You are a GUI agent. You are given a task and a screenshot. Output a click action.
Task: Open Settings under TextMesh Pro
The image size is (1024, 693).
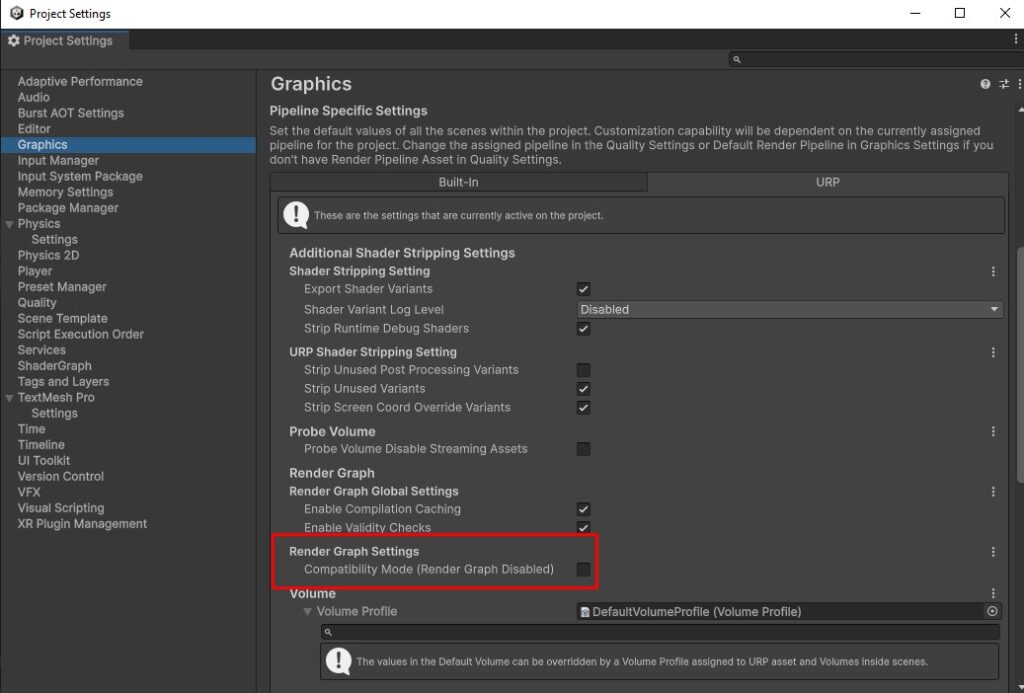tap(54, 413)
